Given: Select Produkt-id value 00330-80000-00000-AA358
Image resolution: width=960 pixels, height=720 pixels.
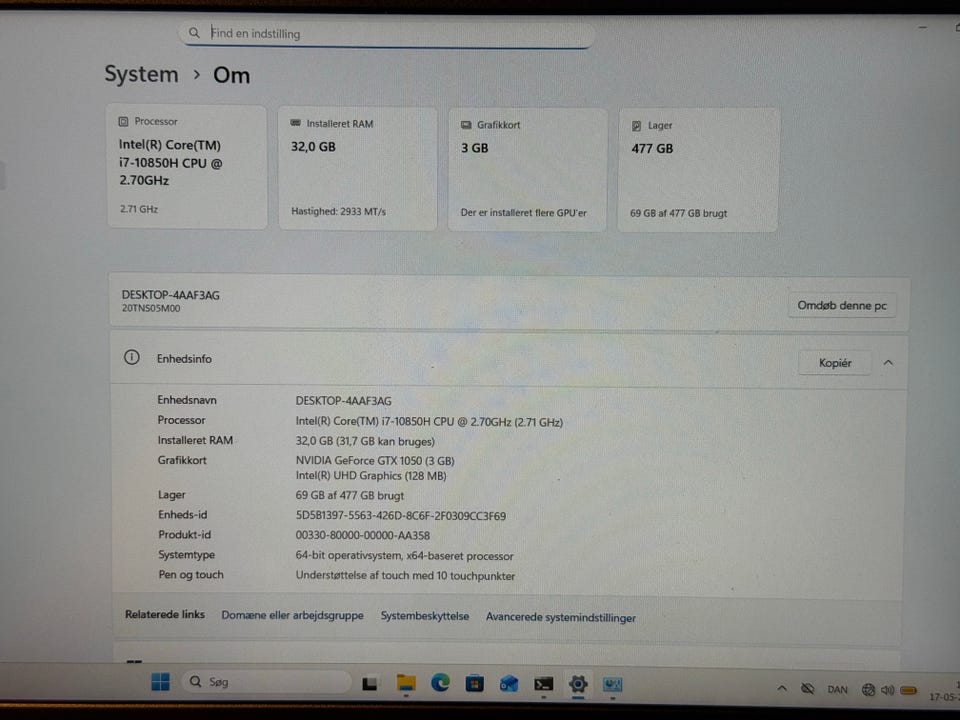Looking at the screenshot, I should (x=363, y=535).
